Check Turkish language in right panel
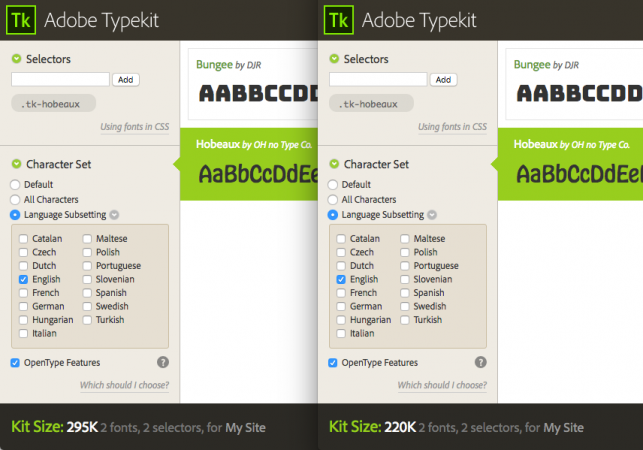The image size is (643, 450). 405,320
